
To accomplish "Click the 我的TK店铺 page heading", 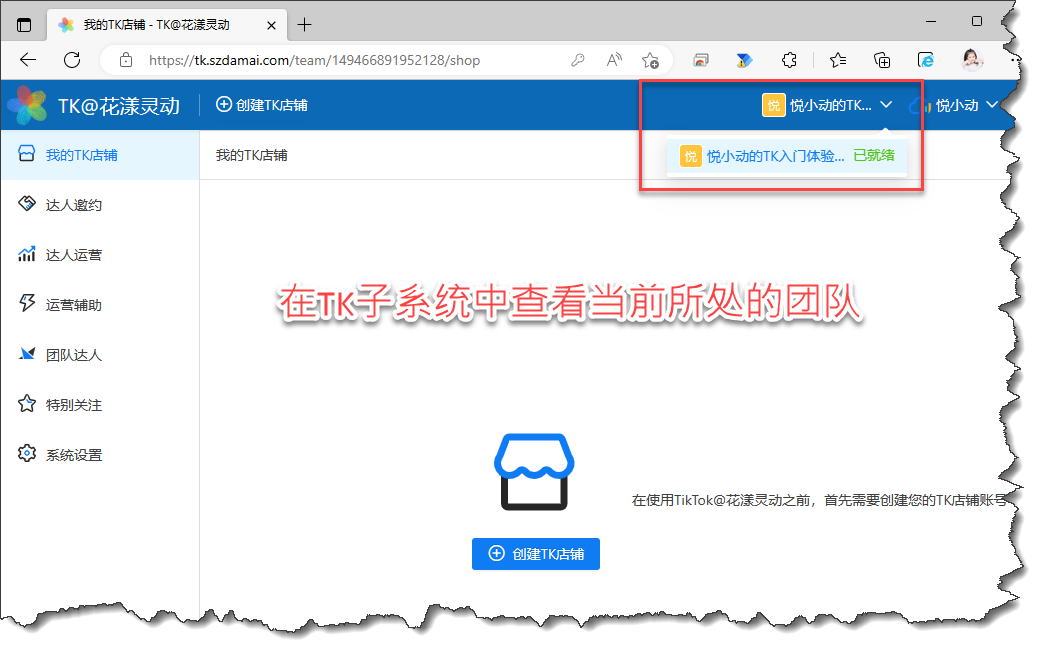I will point(251,155).
